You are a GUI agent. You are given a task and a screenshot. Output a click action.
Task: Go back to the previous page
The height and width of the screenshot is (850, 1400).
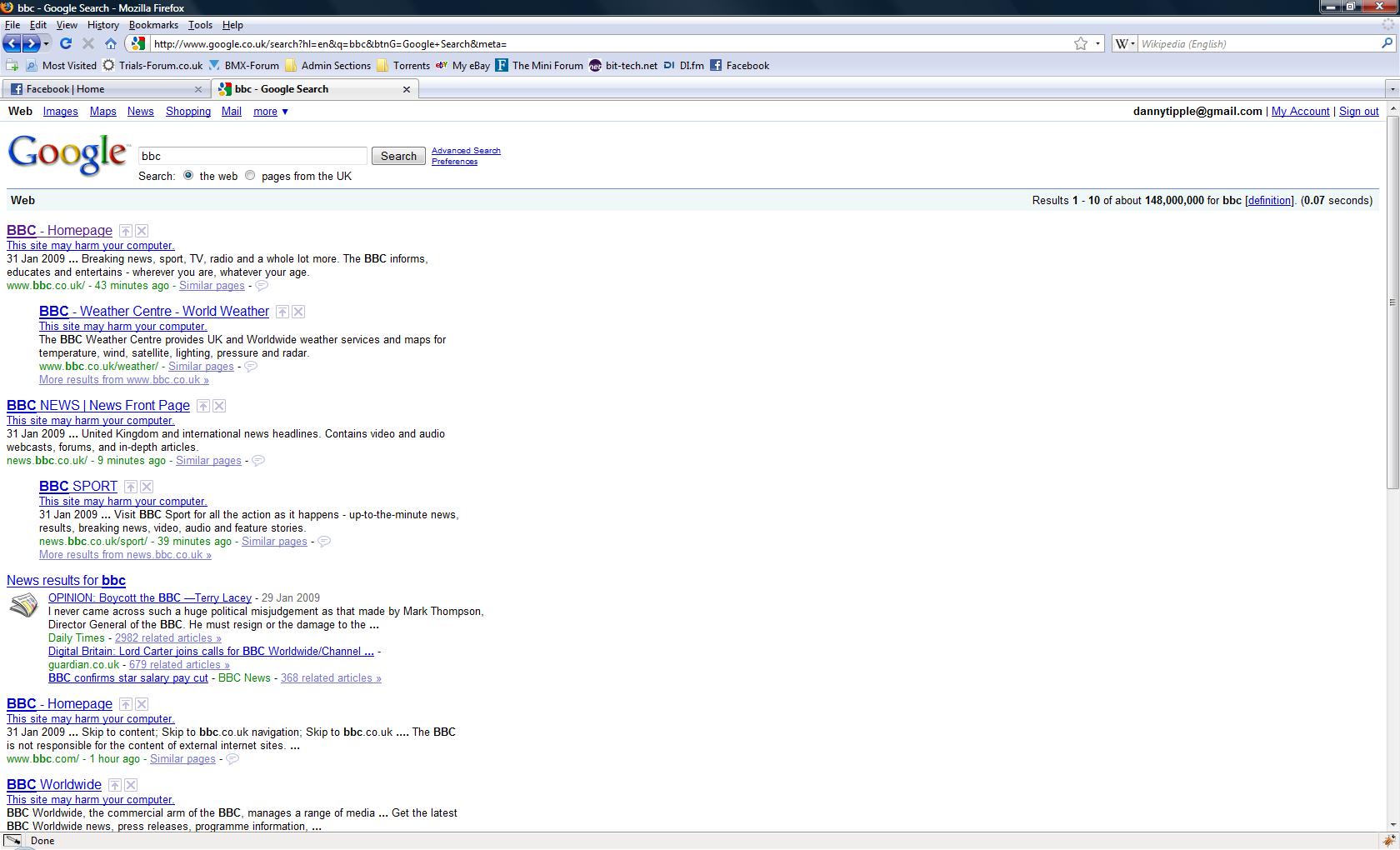click(12, 43)
